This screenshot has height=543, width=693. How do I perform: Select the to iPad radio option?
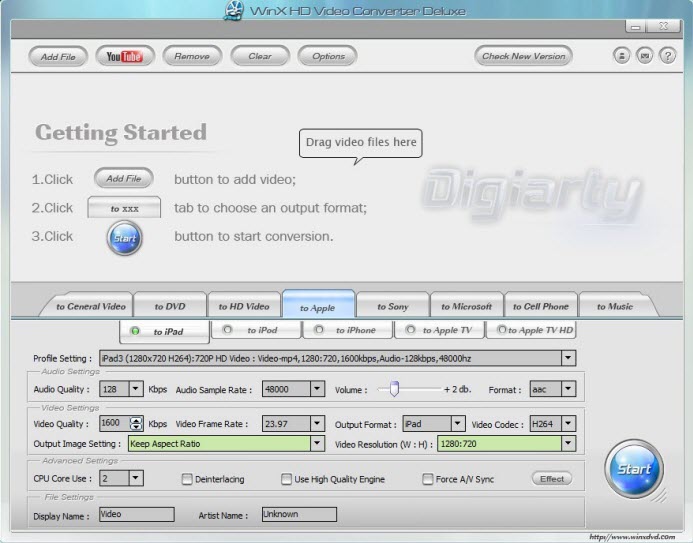coord(135,331)
